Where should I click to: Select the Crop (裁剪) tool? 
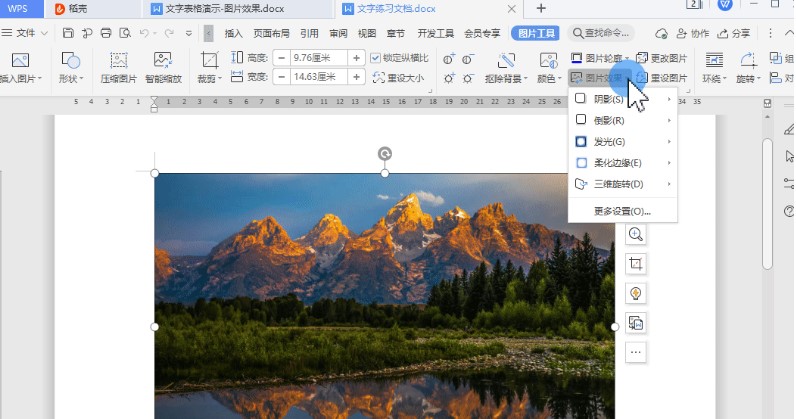click(209, 67)
